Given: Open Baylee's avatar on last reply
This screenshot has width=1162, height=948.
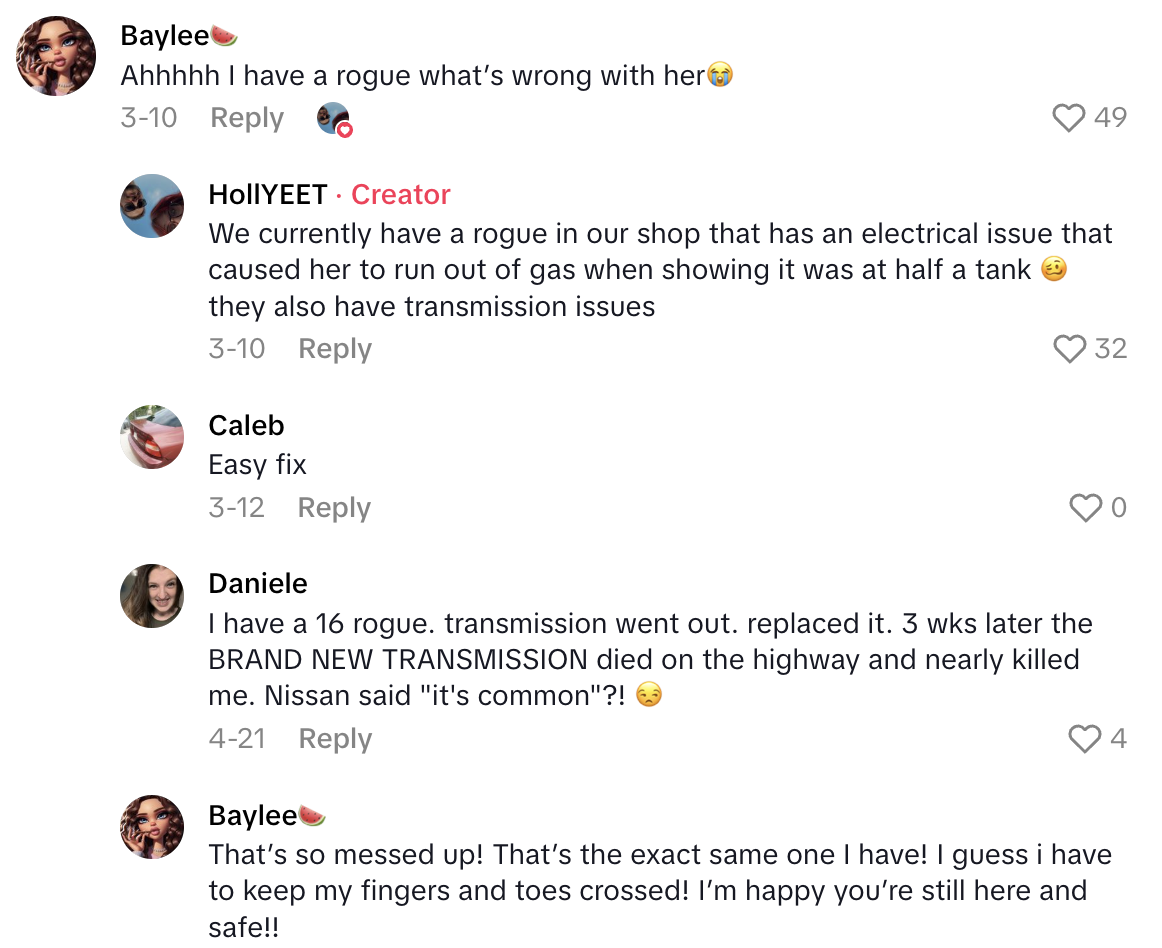Looking at the screenshot, I should (152, 827).
